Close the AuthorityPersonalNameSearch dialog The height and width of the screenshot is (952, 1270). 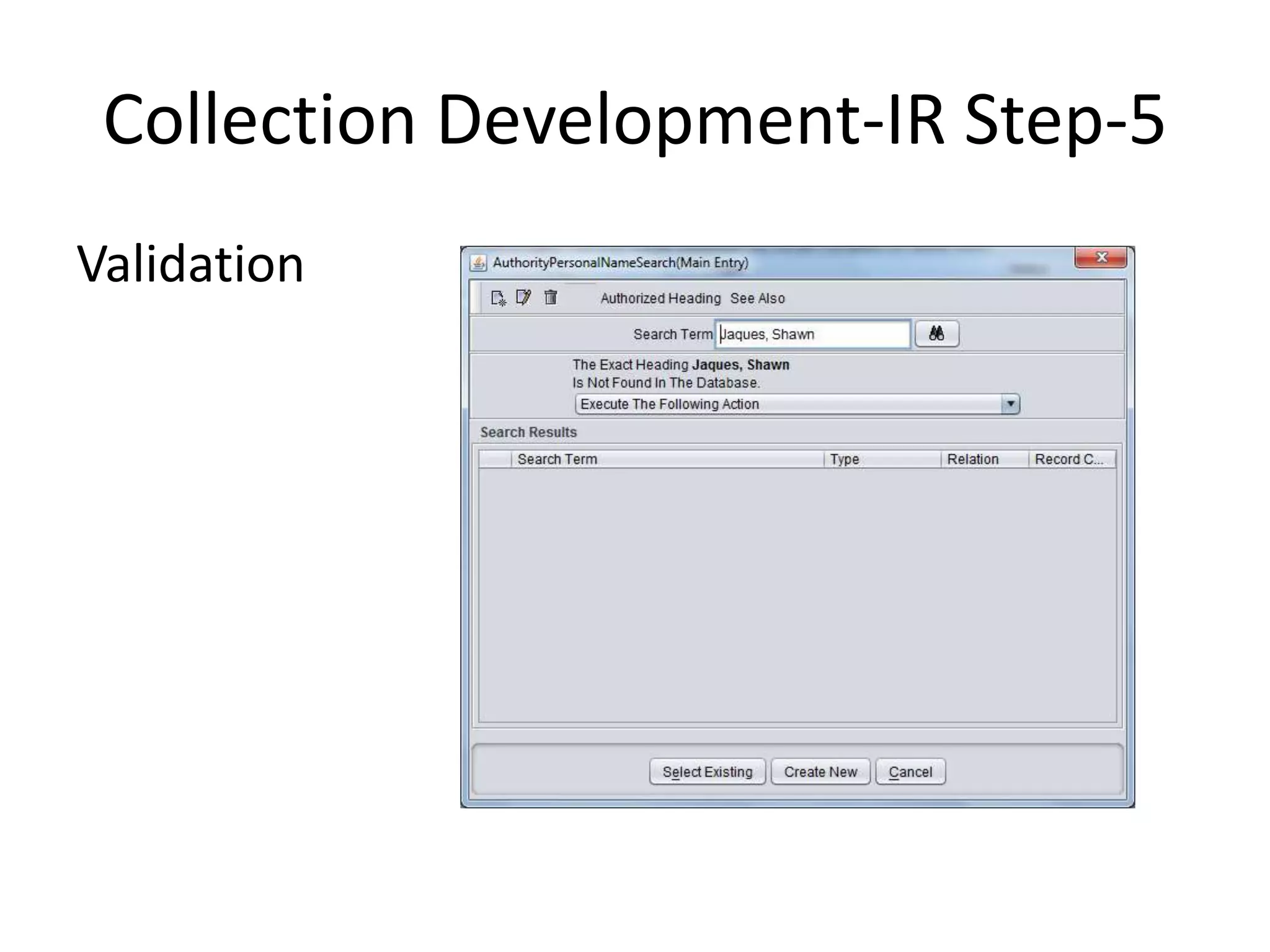click(1101, 257)
